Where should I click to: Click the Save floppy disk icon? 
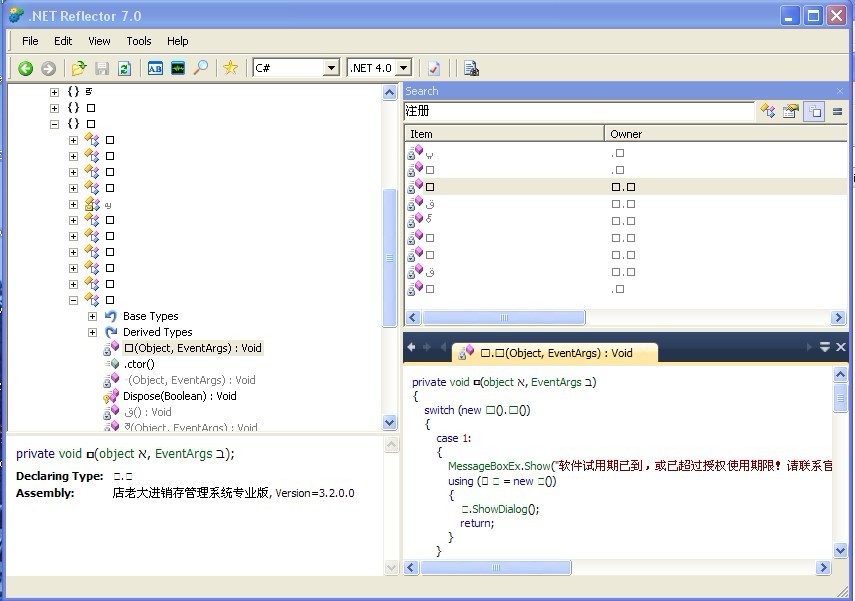[x=102, y=68]
